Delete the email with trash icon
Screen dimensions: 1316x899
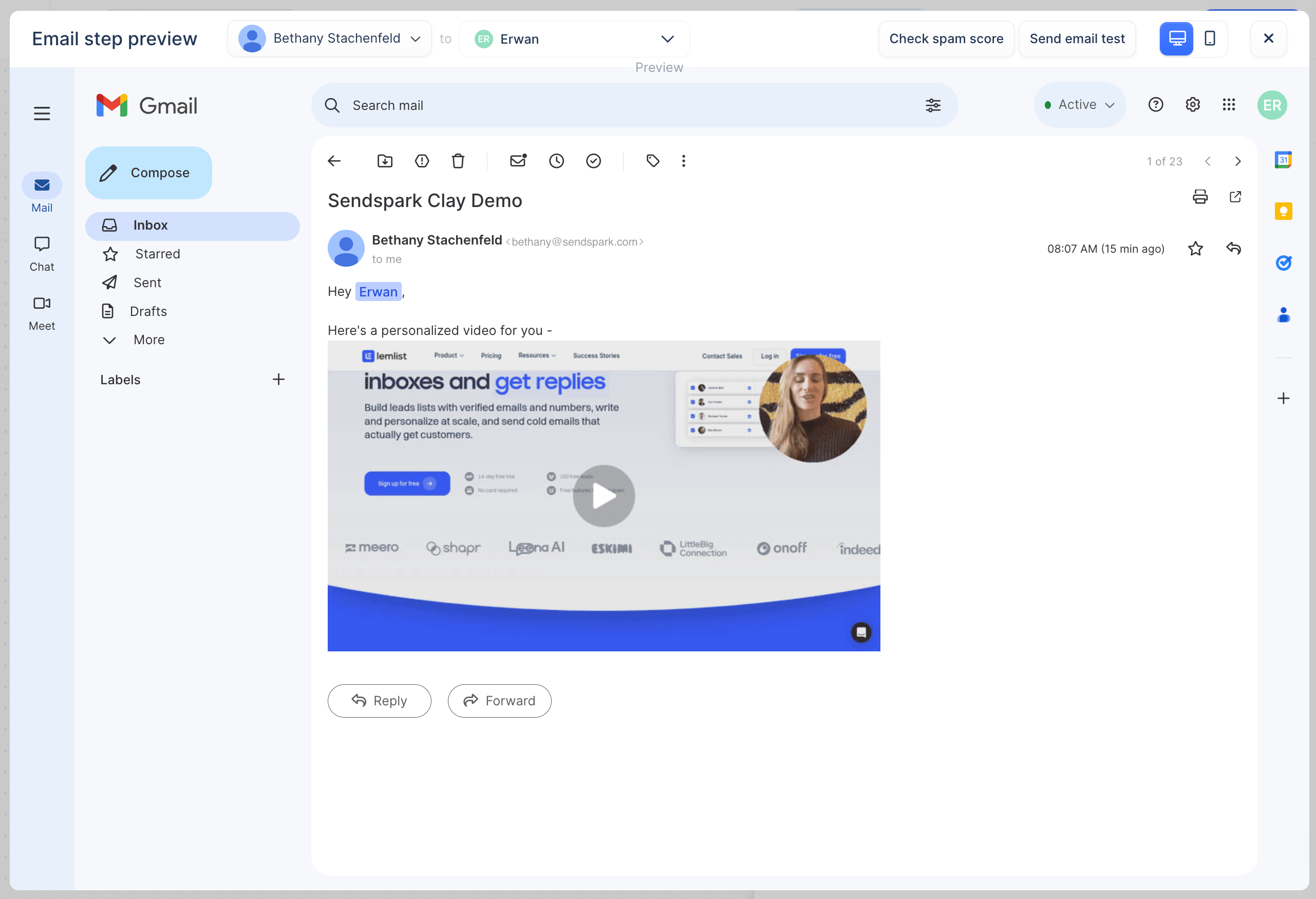click(x=458, y=161)
